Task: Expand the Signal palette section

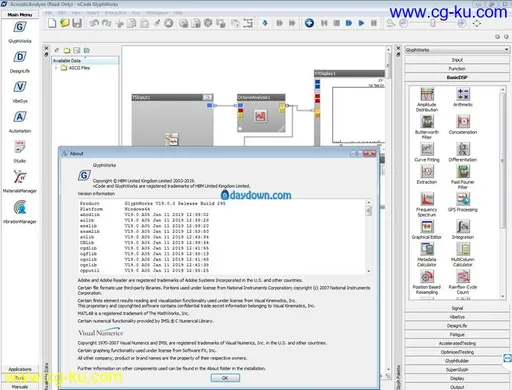Action: click(457, 308)
